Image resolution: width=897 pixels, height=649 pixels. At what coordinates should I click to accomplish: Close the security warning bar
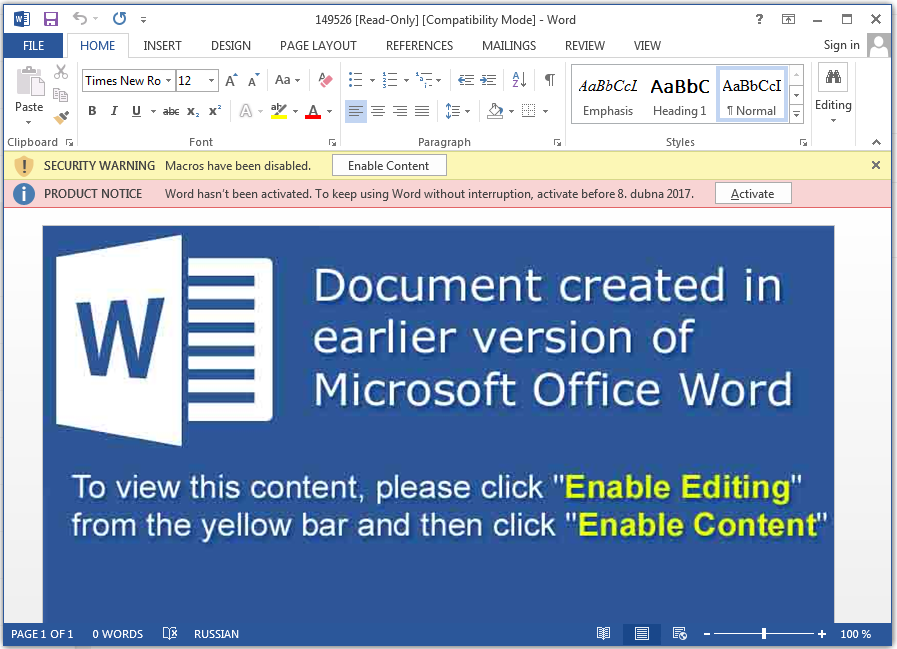876,165
